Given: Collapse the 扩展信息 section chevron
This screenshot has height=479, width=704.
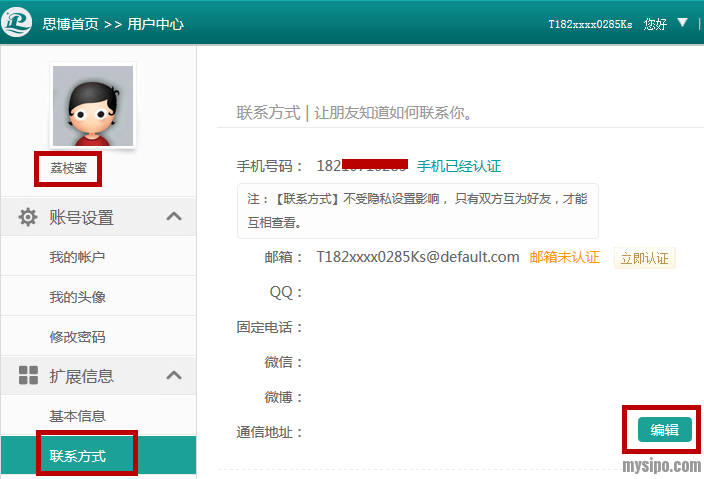Looking at the screenshot, I should pyautogui.click(x=174, y=376).
